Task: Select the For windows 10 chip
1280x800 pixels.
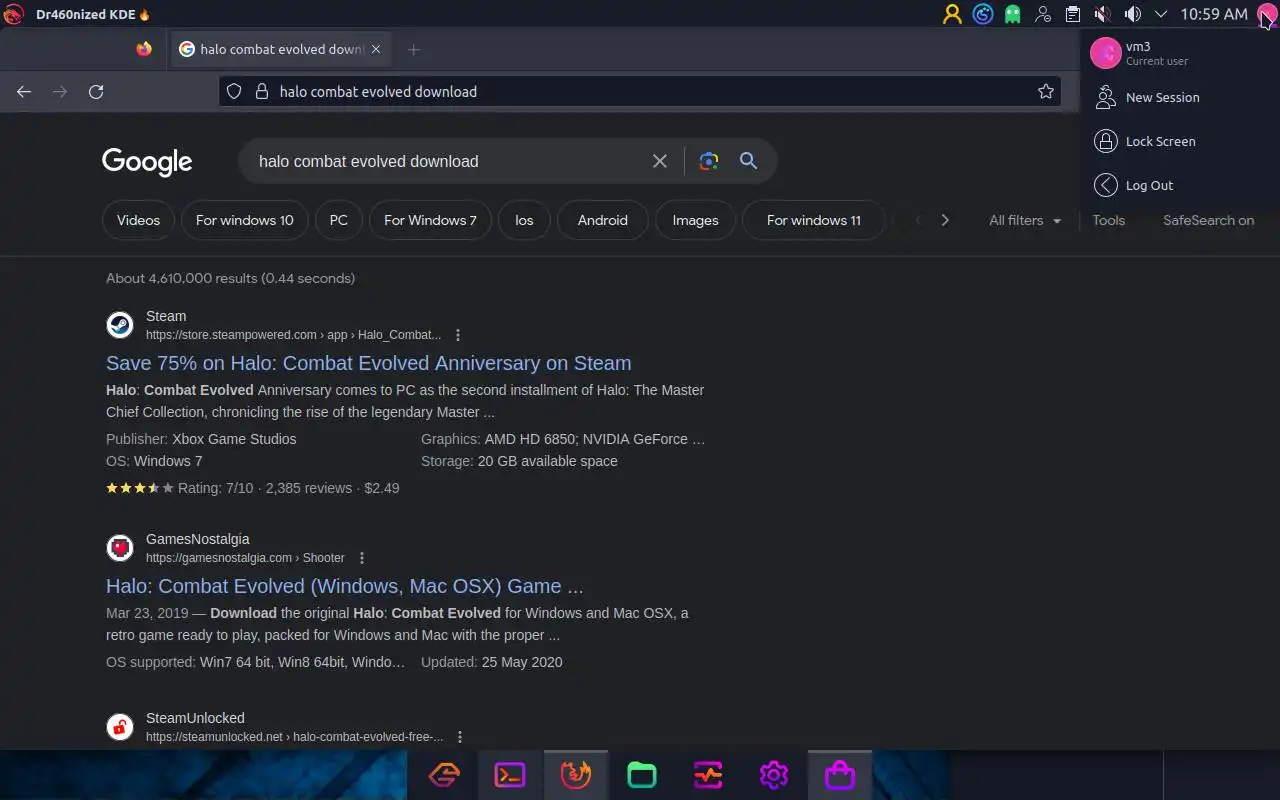Action: pos(245,220)
